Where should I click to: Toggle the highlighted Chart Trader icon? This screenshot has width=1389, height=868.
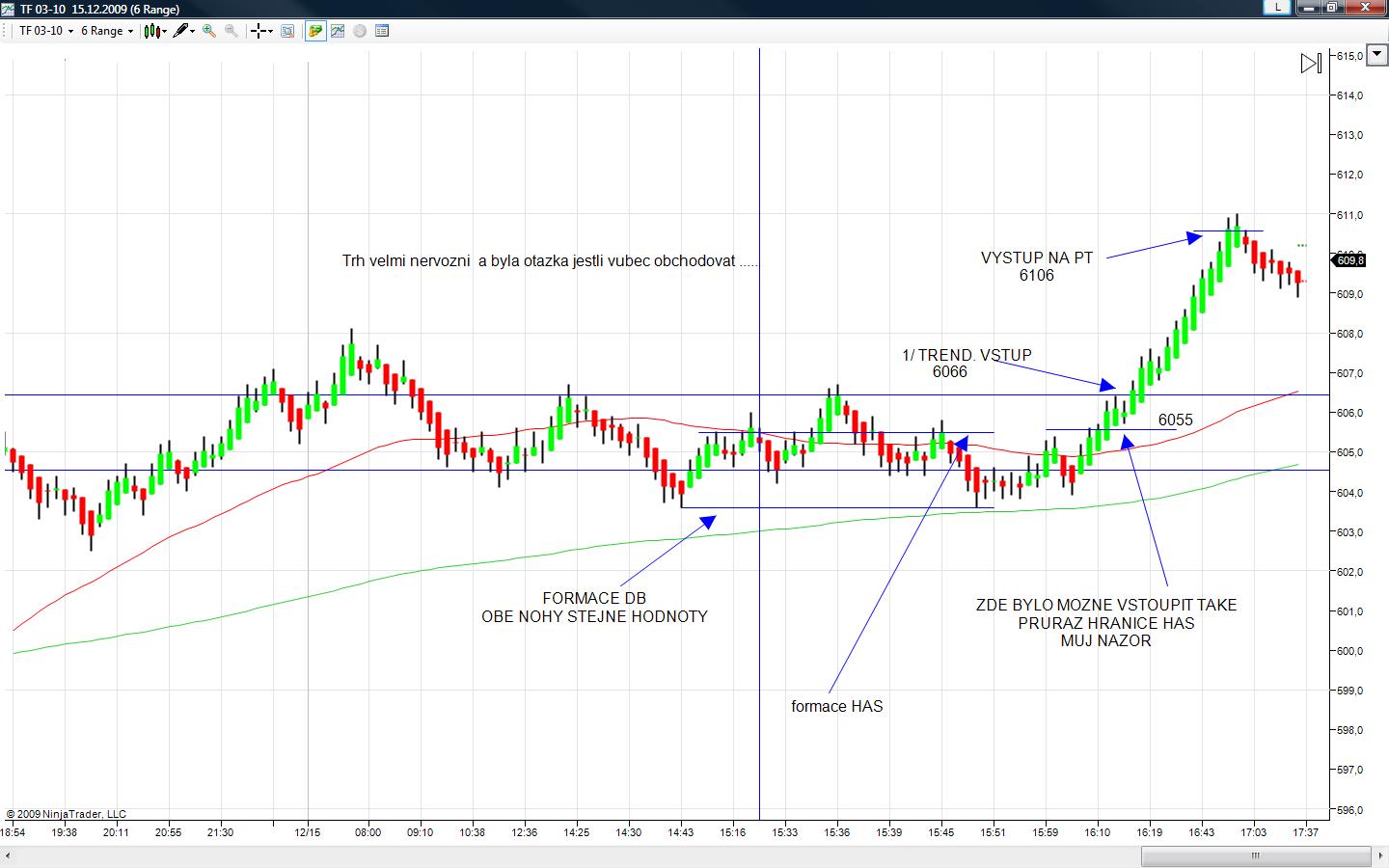coord(315,31)
